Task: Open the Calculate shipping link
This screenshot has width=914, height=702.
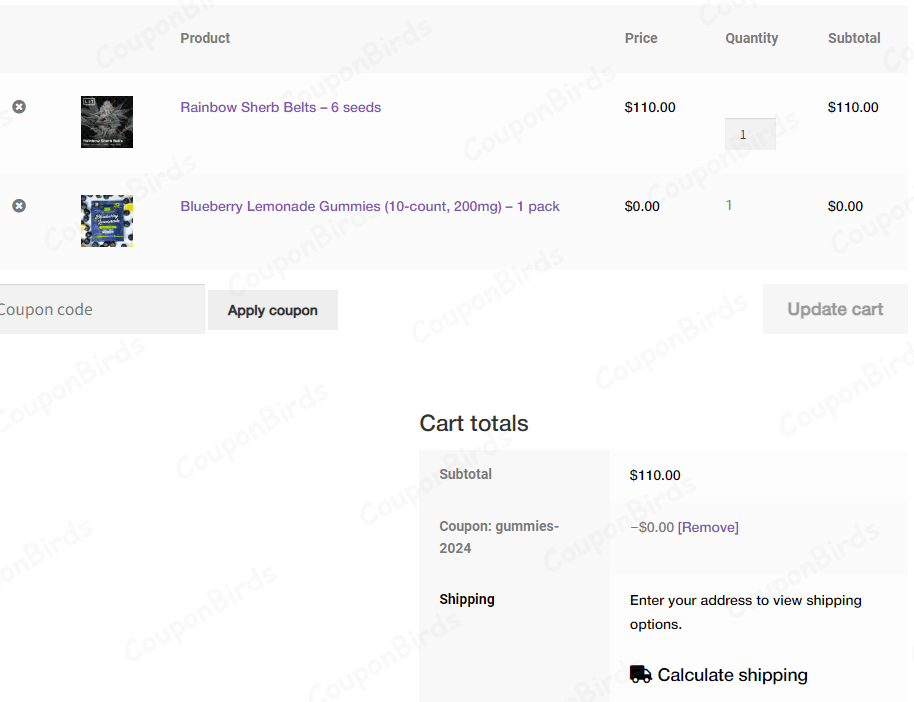Action: click(x=732, y=675)
